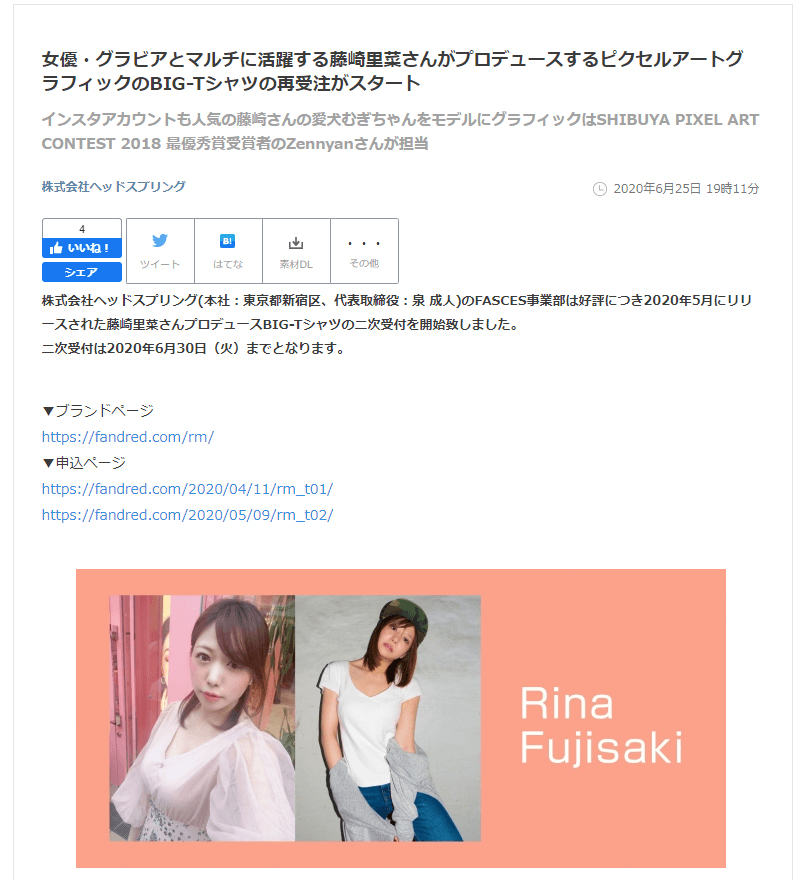Click the clock icon beside the date
This screenshot has height=880, width=806.
pos(599,189)
